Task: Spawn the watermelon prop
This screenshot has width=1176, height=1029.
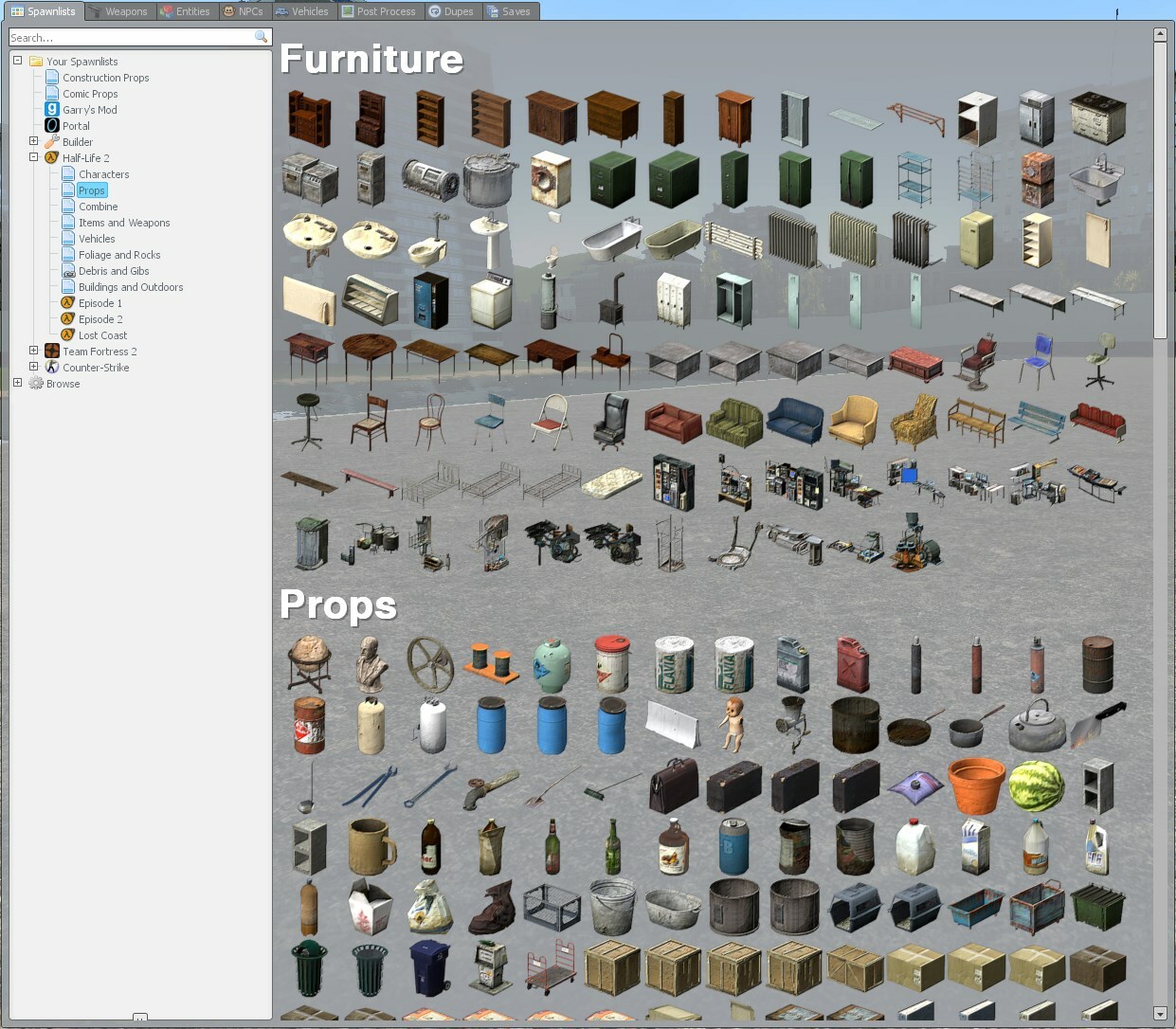Action: (x=1037, y=786)
